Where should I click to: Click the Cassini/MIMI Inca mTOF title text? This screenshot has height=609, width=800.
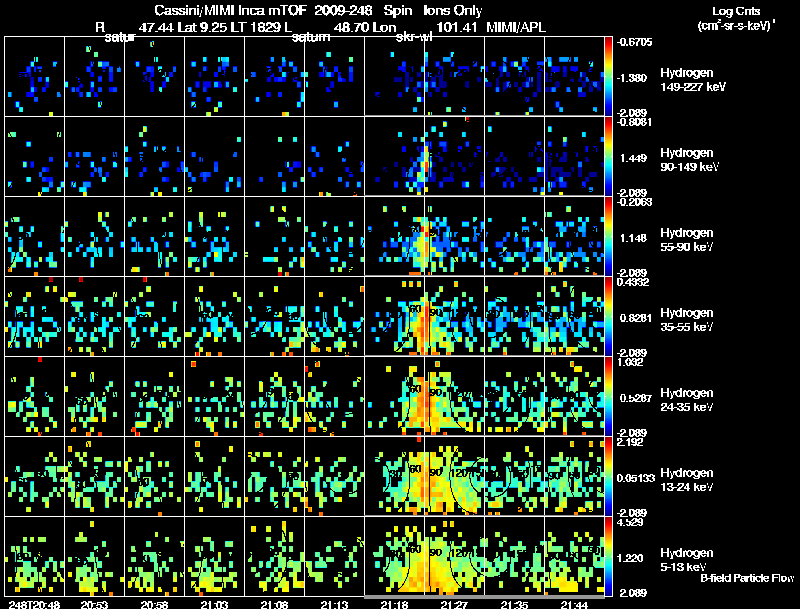coord(230,11)
